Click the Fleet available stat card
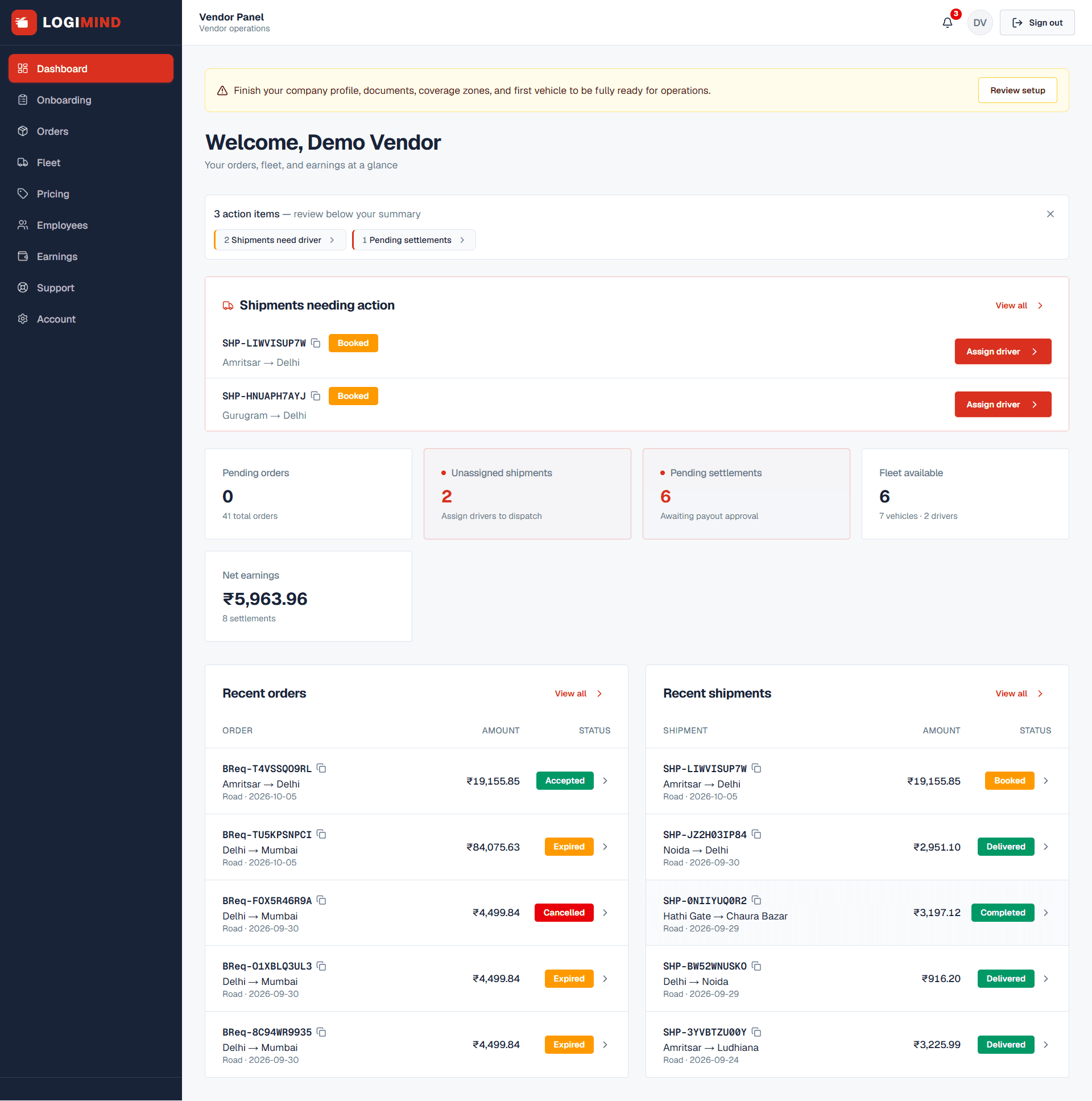Screen dimensions: 1092x1101 tap(965, 494)
